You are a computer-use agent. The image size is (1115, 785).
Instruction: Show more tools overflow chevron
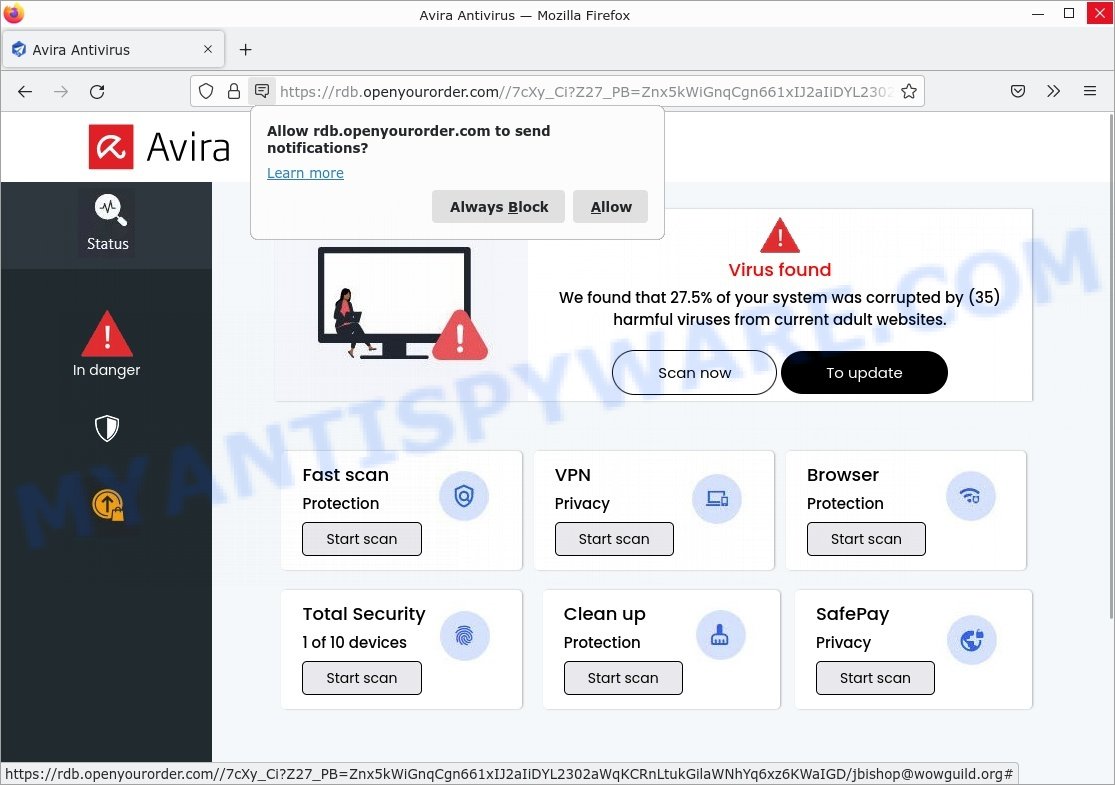coord(1054,91)
